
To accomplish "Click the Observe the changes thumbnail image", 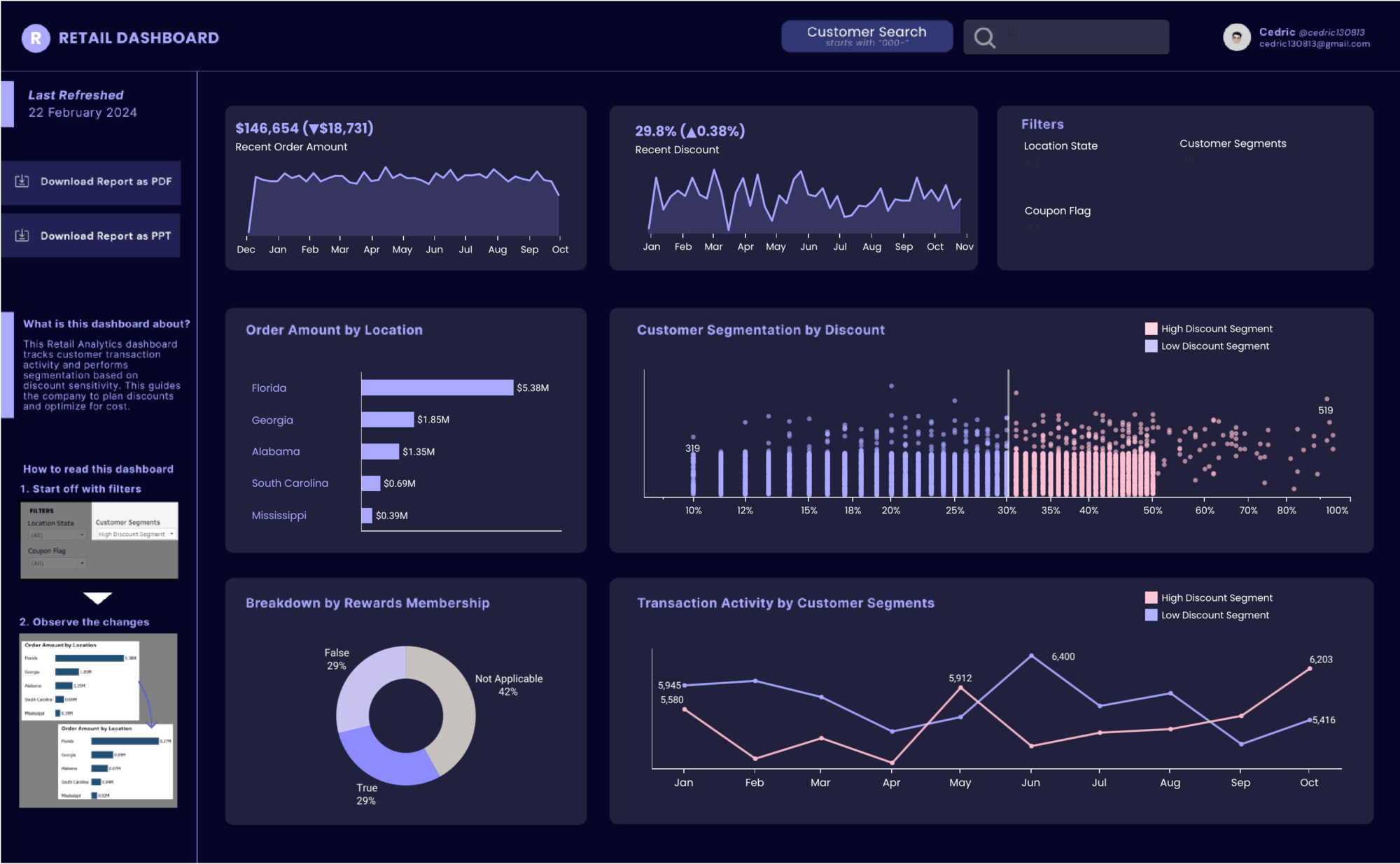I will coord(98,721).
